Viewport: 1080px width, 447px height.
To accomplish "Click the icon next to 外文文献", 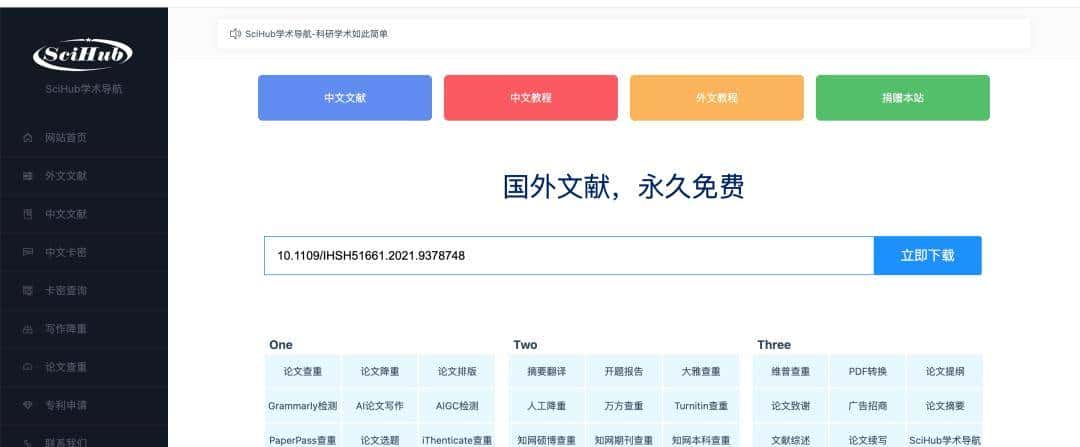I will click(x=28, y=176).
